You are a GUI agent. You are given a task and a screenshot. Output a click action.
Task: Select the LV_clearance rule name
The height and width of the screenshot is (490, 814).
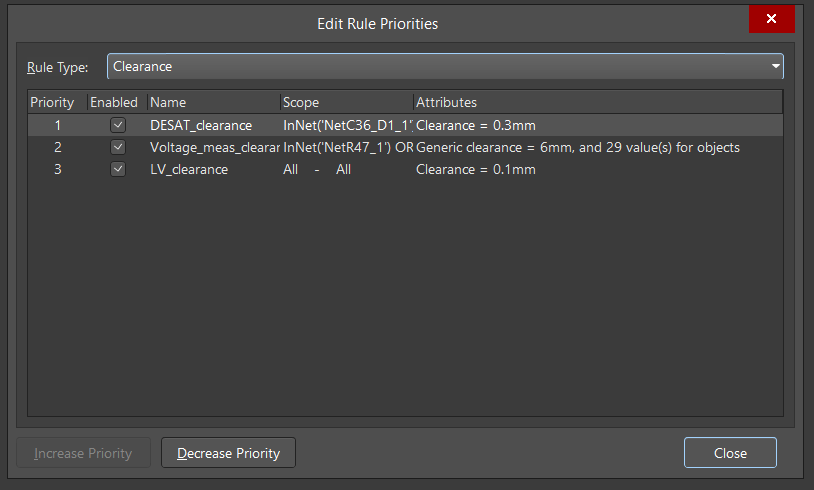[189, 169]
